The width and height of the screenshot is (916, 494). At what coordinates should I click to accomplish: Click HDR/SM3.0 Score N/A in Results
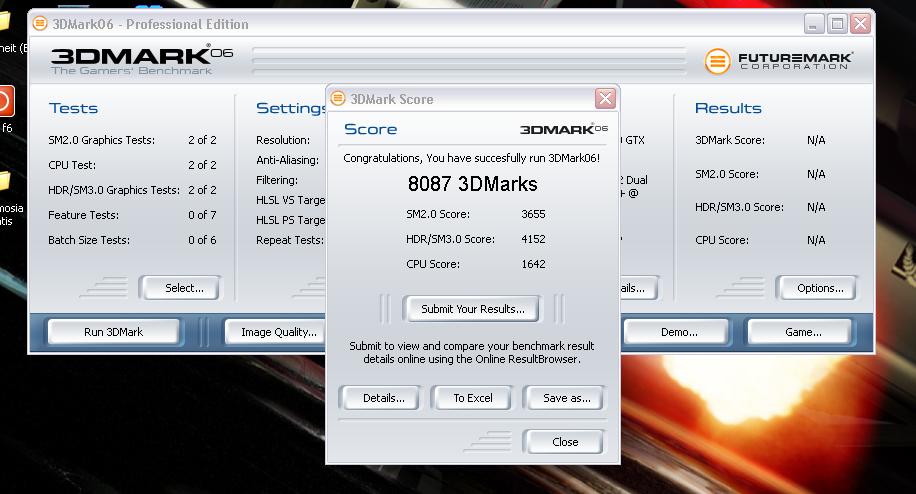(x=816, y=207)
